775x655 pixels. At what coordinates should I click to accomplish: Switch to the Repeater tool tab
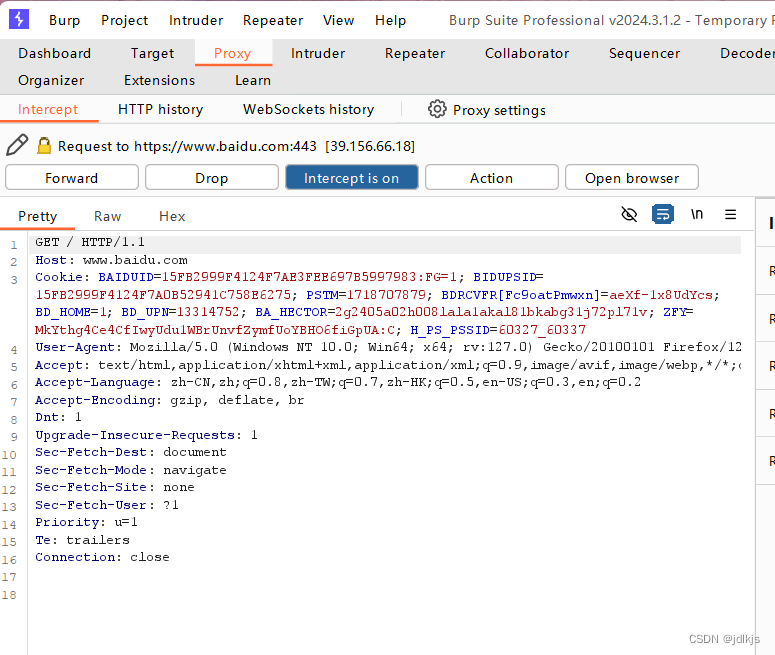tap(415, 53)
